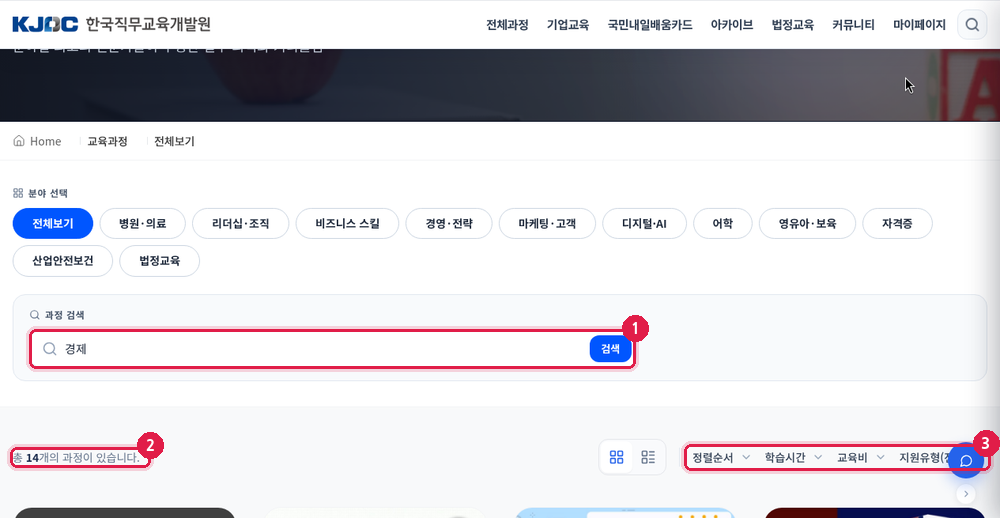This screenshot has height=518, width=1000.
Task: Click the Home breadcrumb
Action: (x=38, y=141)
